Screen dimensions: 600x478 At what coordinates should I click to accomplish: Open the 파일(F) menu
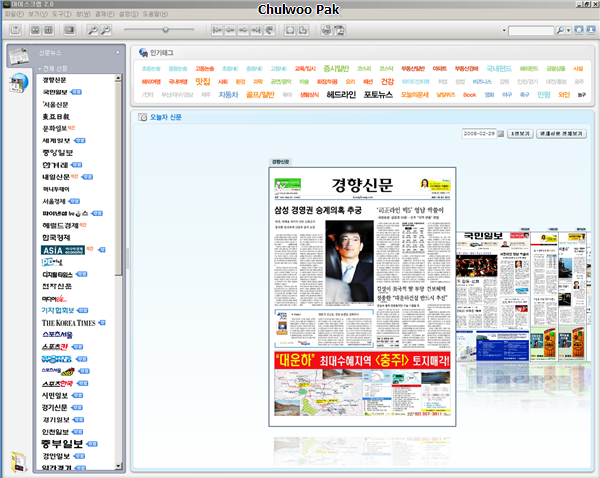(14, 14)
